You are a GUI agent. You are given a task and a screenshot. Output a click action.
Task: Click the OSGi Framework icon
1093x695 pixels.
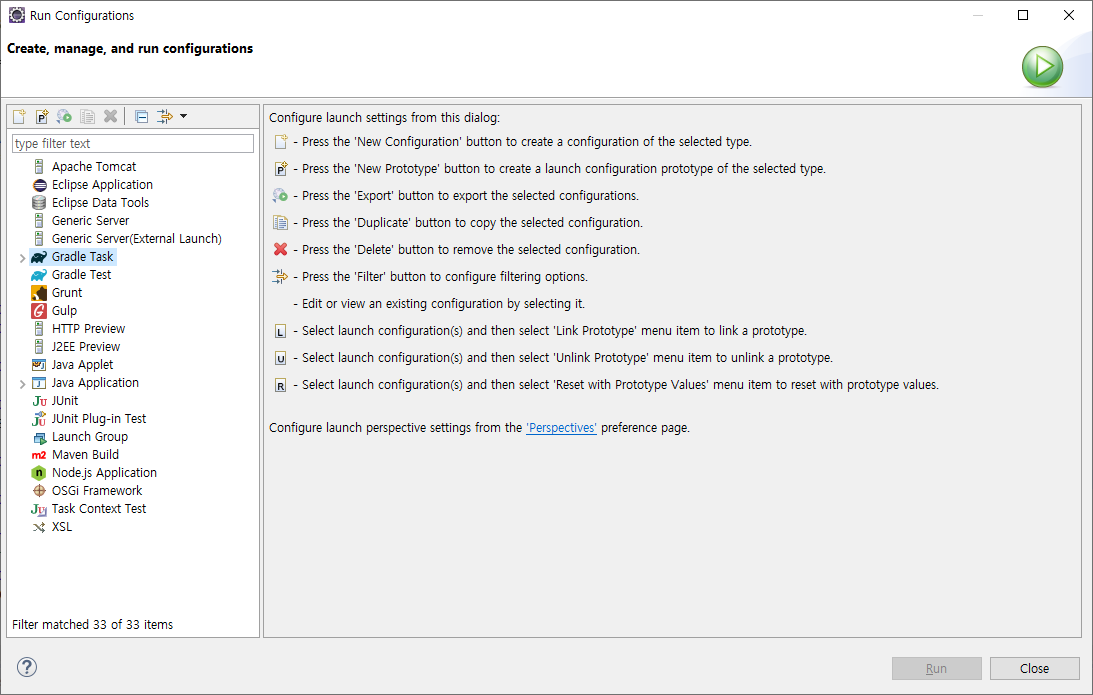tap(39, 491)
